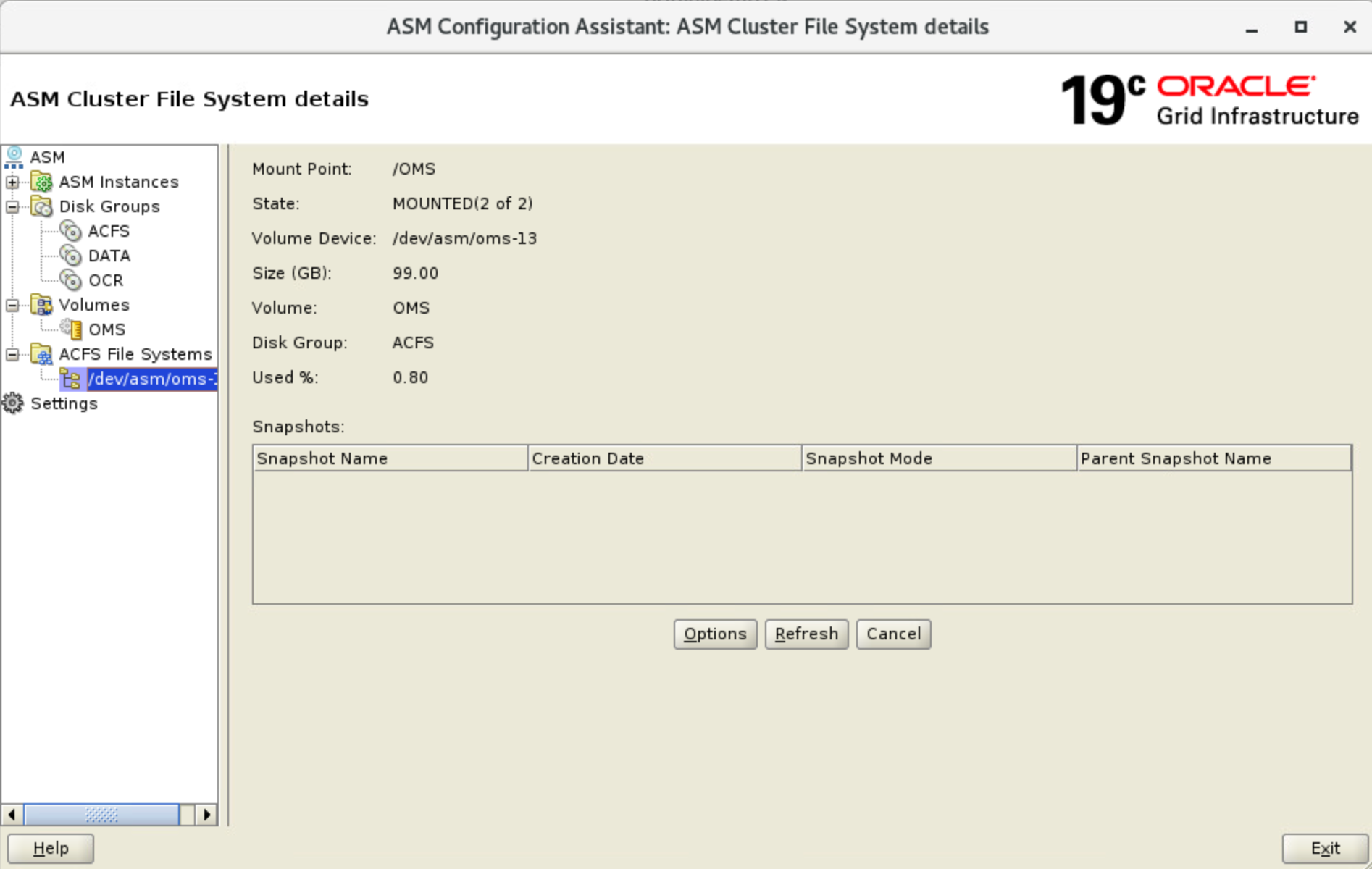The height and width of the screenshot is (869, 1372).
Task: Select the ASM root label
Action: coord(47,157)
